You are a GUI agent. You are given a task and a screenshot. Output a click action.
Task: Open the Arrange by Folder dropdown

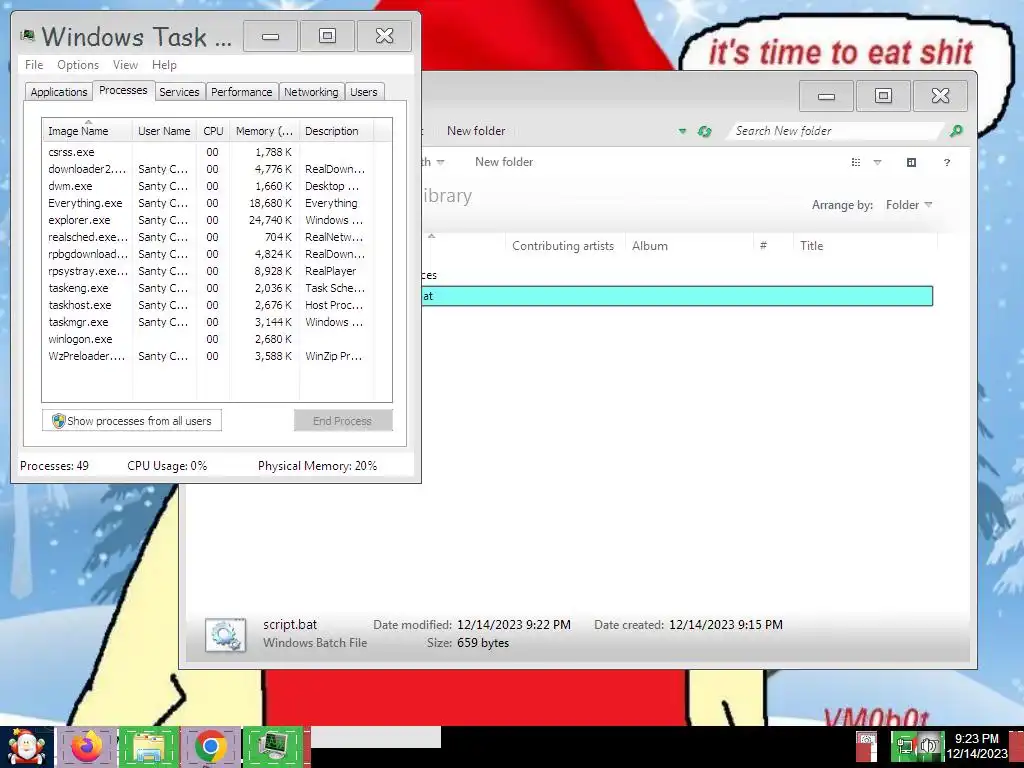908,205
